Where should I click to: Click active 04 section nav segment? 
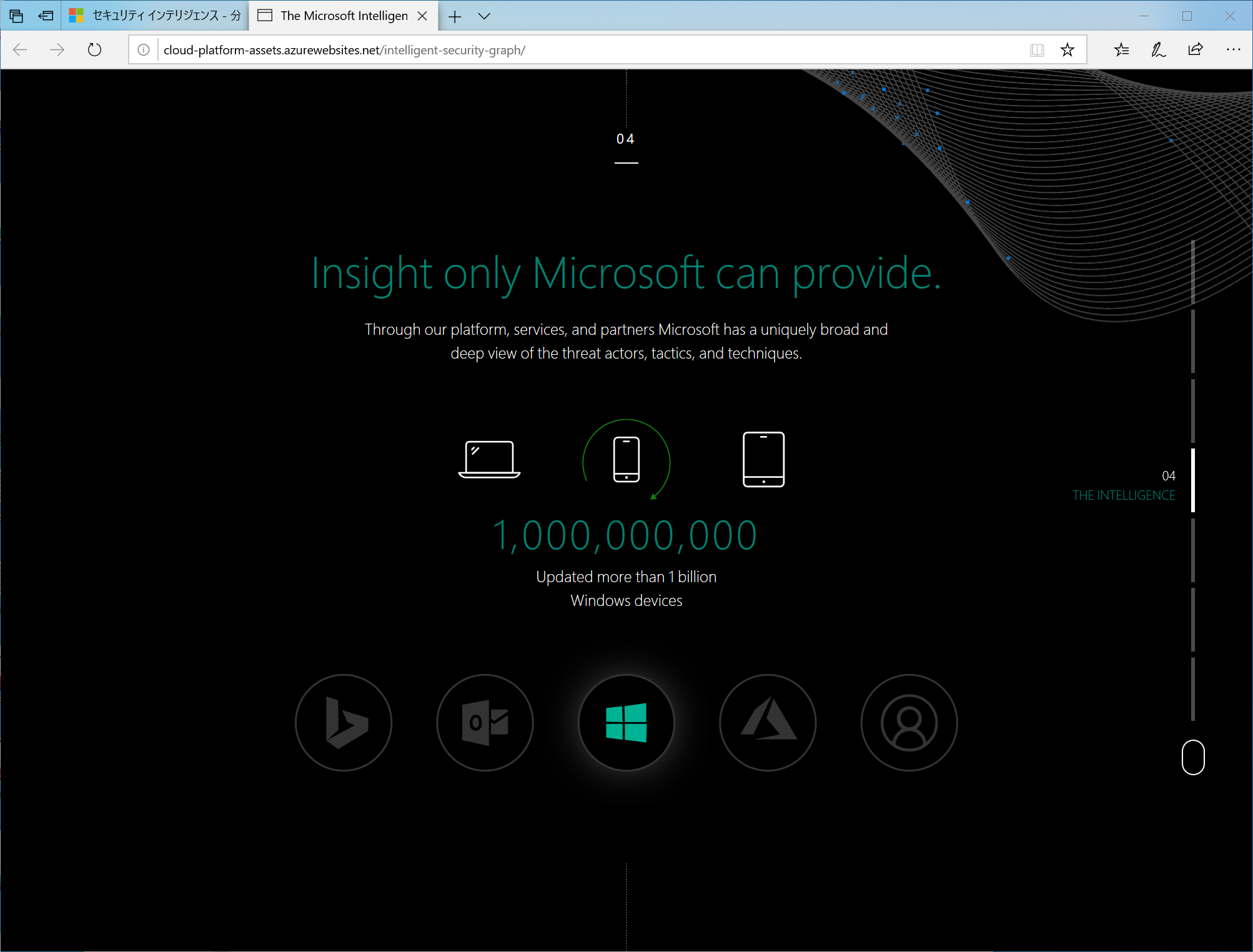tap(1193, 480)
